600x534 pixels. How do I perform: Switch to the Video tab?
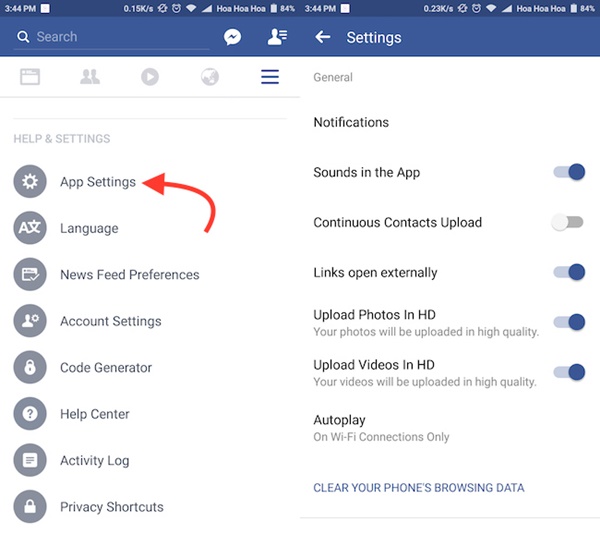(x=150, y=77)
